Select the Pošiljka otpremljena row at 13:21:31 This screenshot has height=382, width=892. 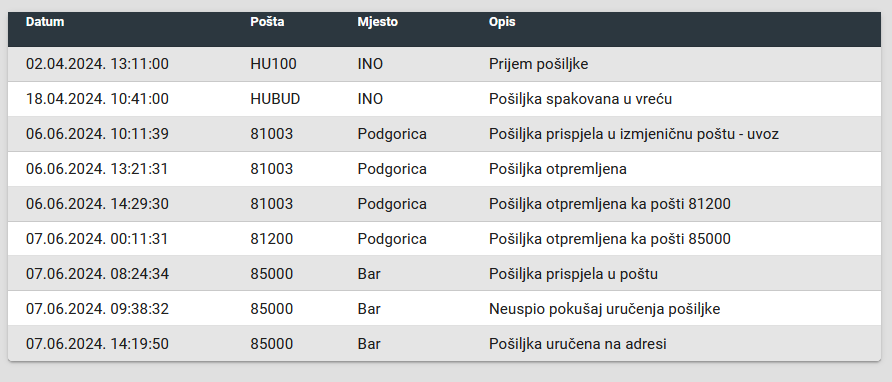click(x=444, y=169)
